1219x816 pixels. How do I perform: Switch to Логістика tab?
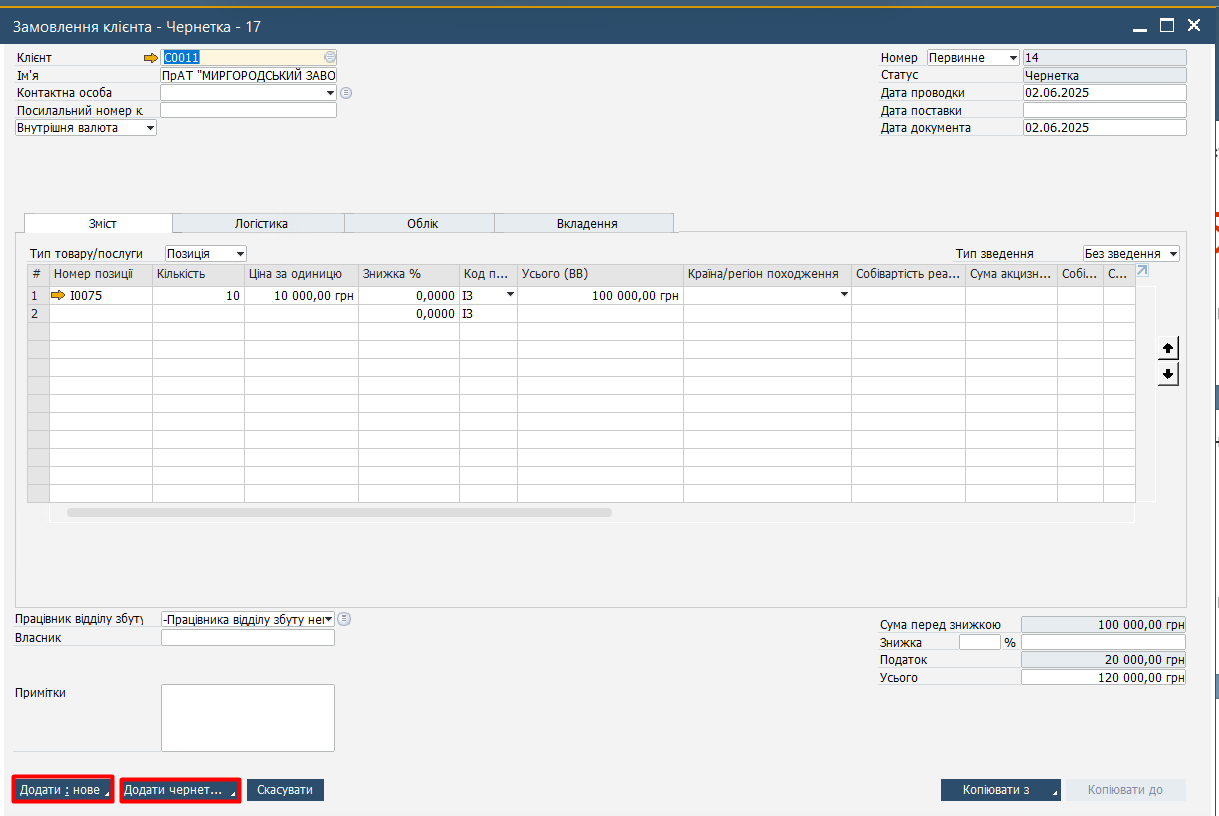click(259, 224)
